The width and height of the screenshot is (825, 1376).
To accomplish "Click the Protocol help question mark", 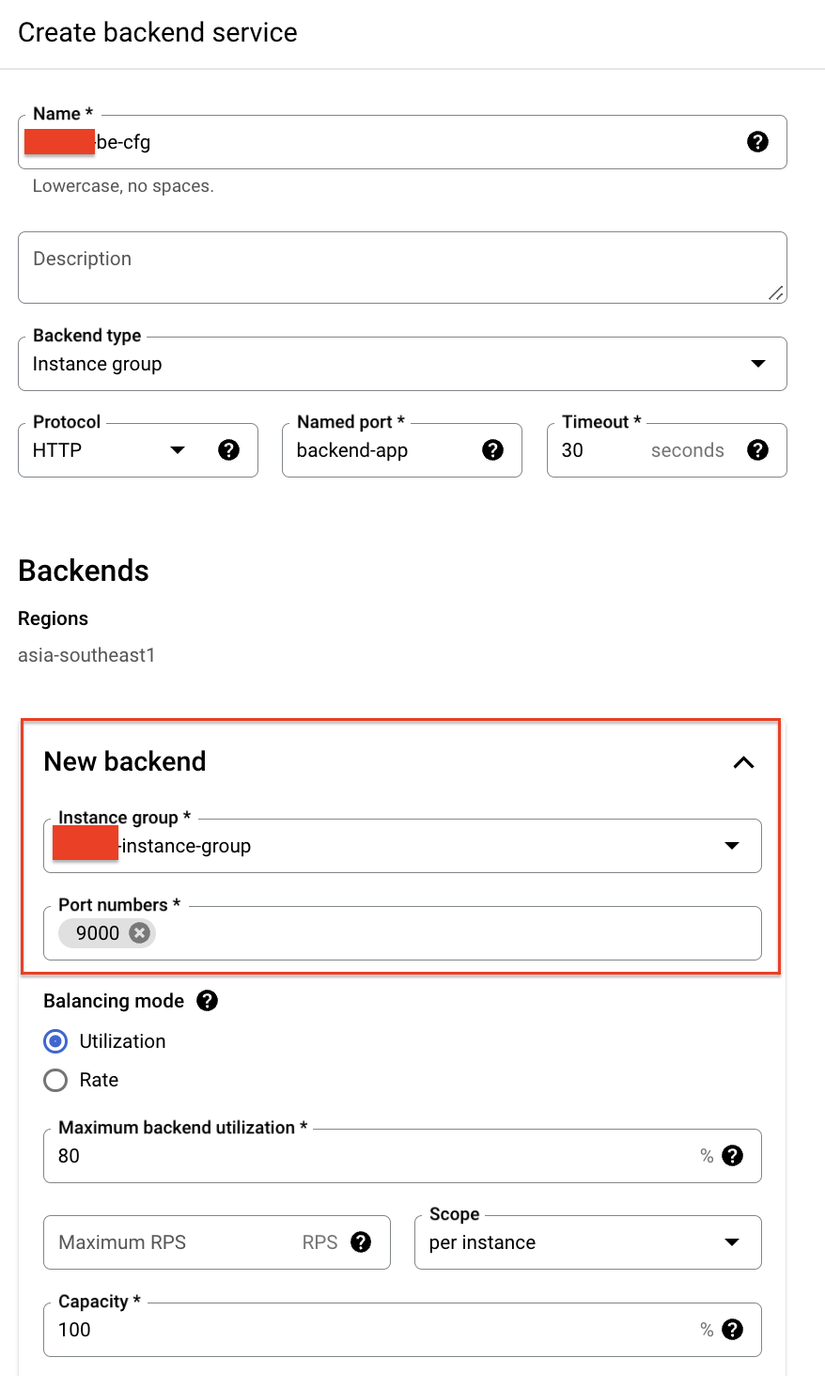I will click(229, 450).
